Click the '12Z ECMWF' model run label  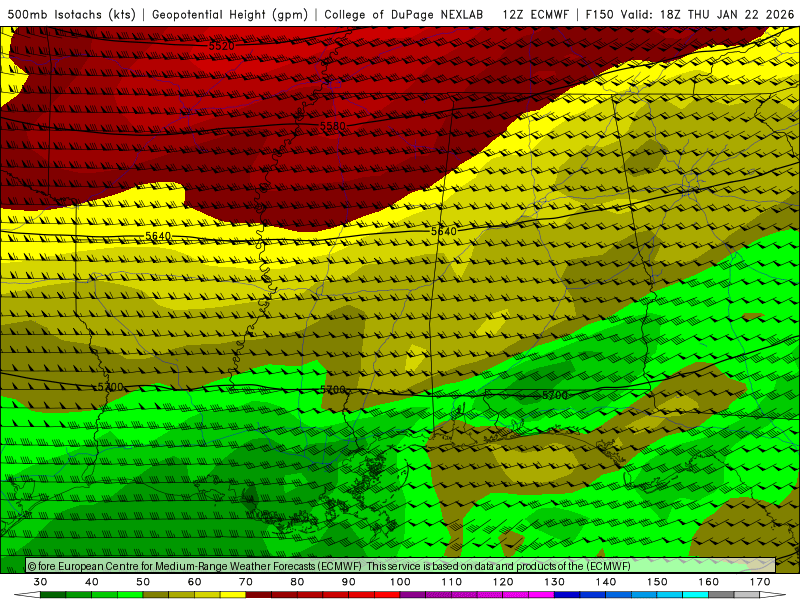pyautogui.click(x=535, y=15)
